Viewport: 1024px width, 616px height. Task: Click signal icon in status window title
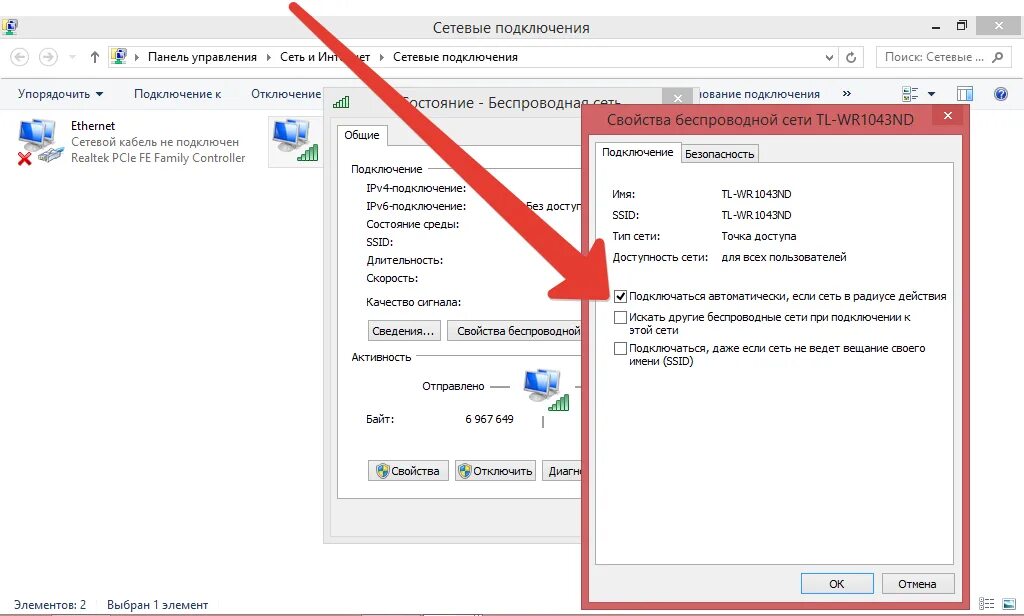341,102
